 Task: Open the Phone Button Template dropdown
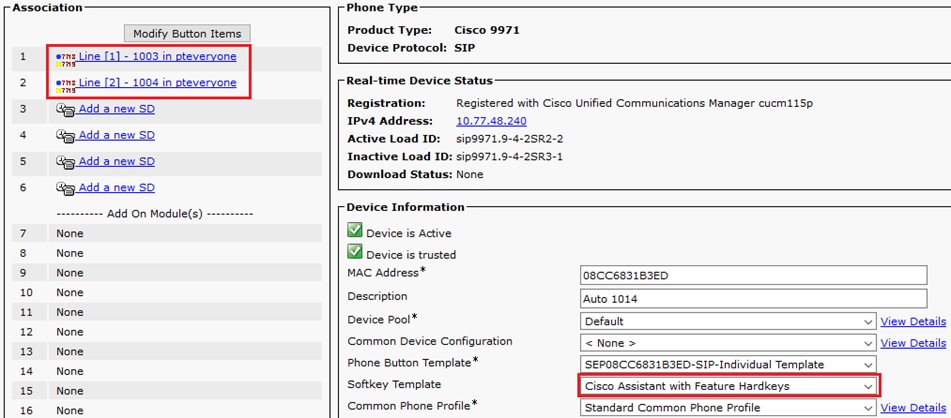728,365
